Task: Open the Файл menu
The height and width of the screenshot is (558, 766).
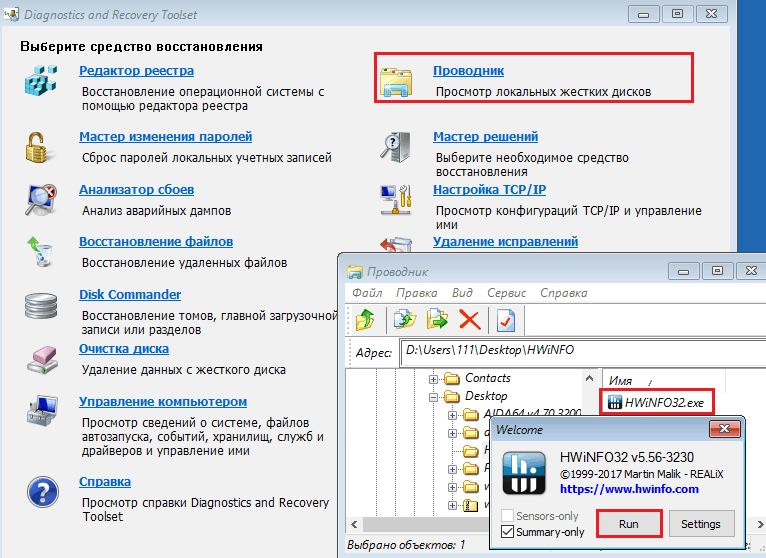Action: (367, 293)
